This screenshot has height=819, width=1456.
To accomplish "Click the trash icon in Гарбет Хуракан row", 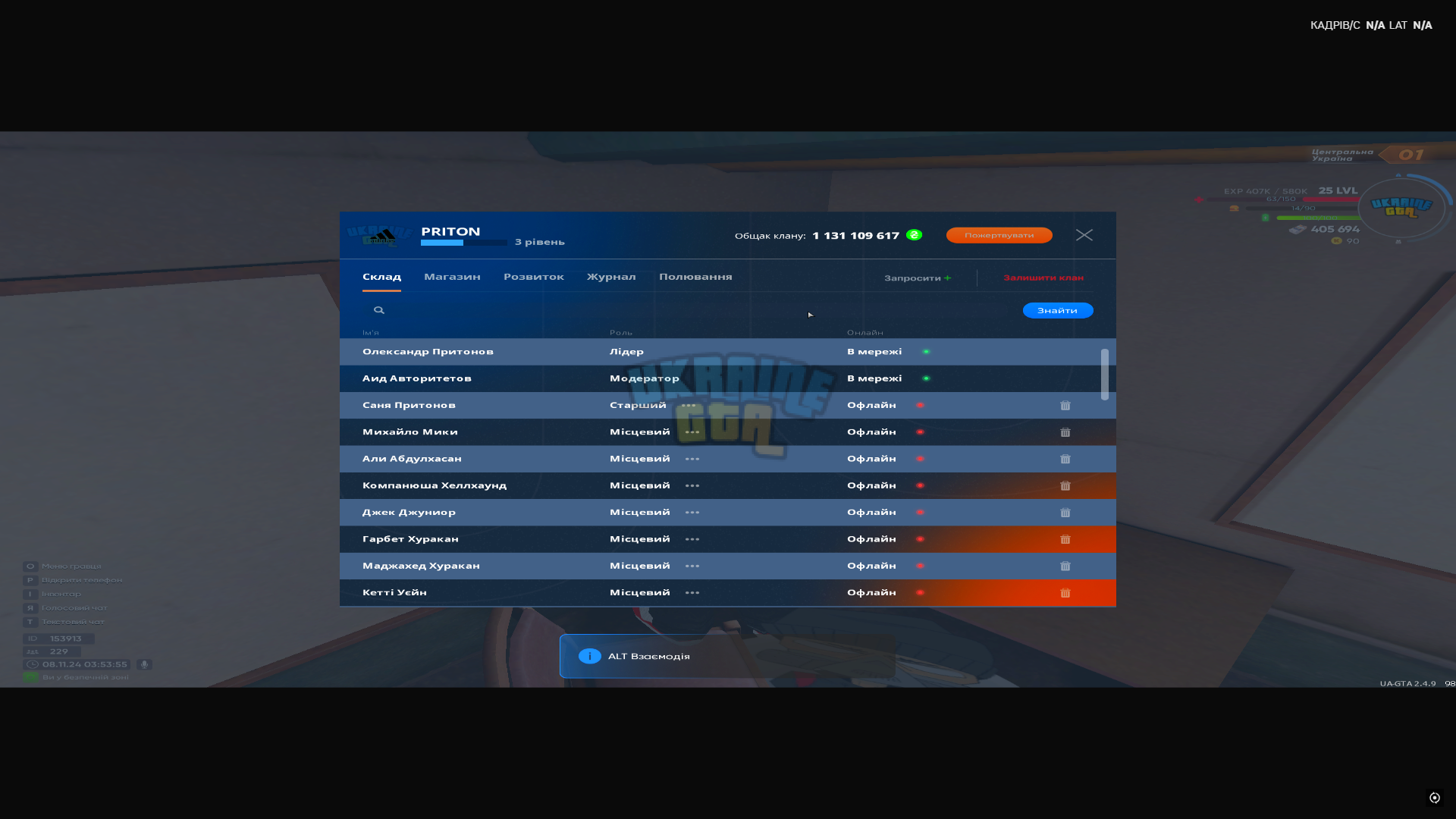I will [1065, 539].
